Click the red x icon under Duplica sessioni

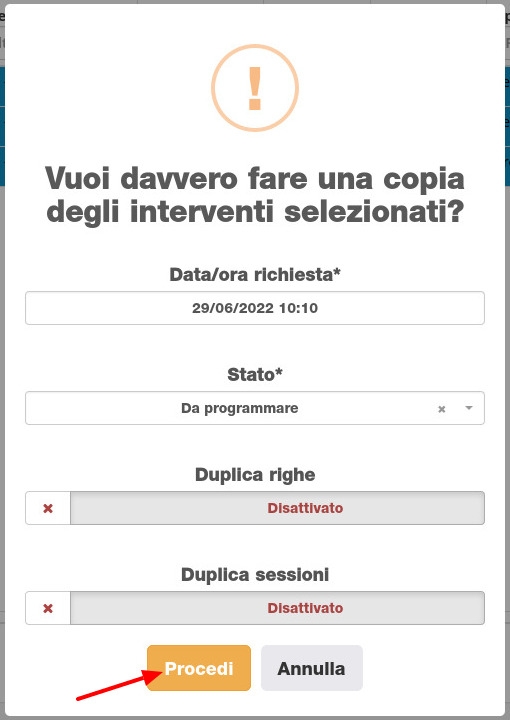[48, 608]
